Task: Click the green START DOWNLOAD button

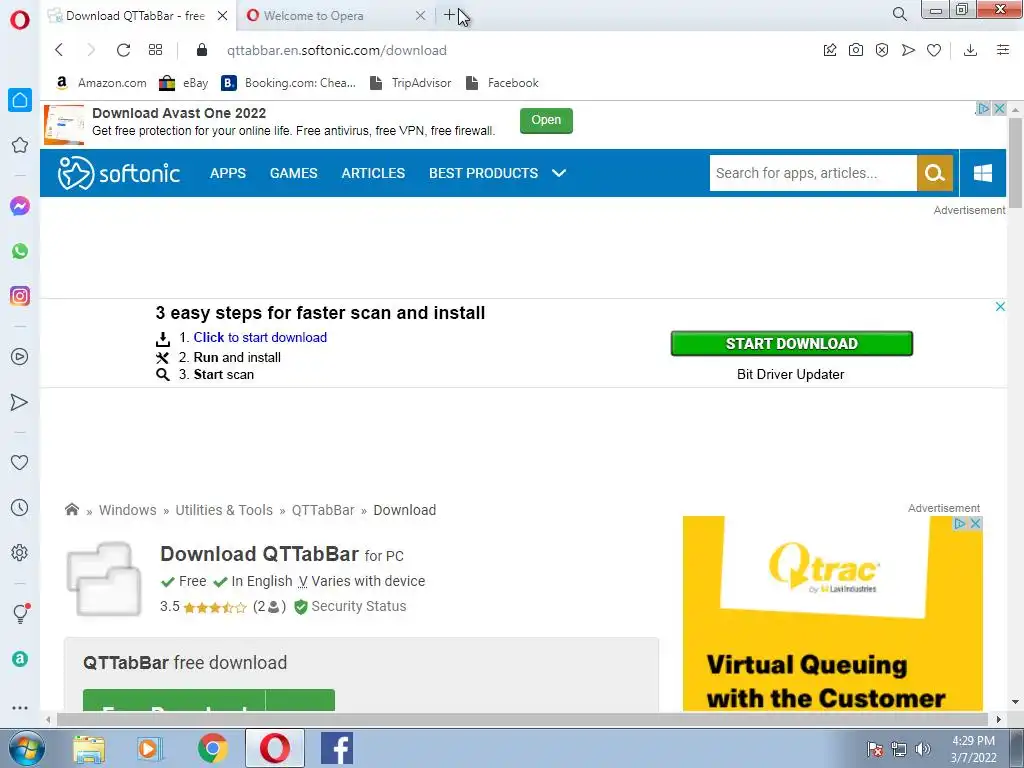Action: pos(792,344)
